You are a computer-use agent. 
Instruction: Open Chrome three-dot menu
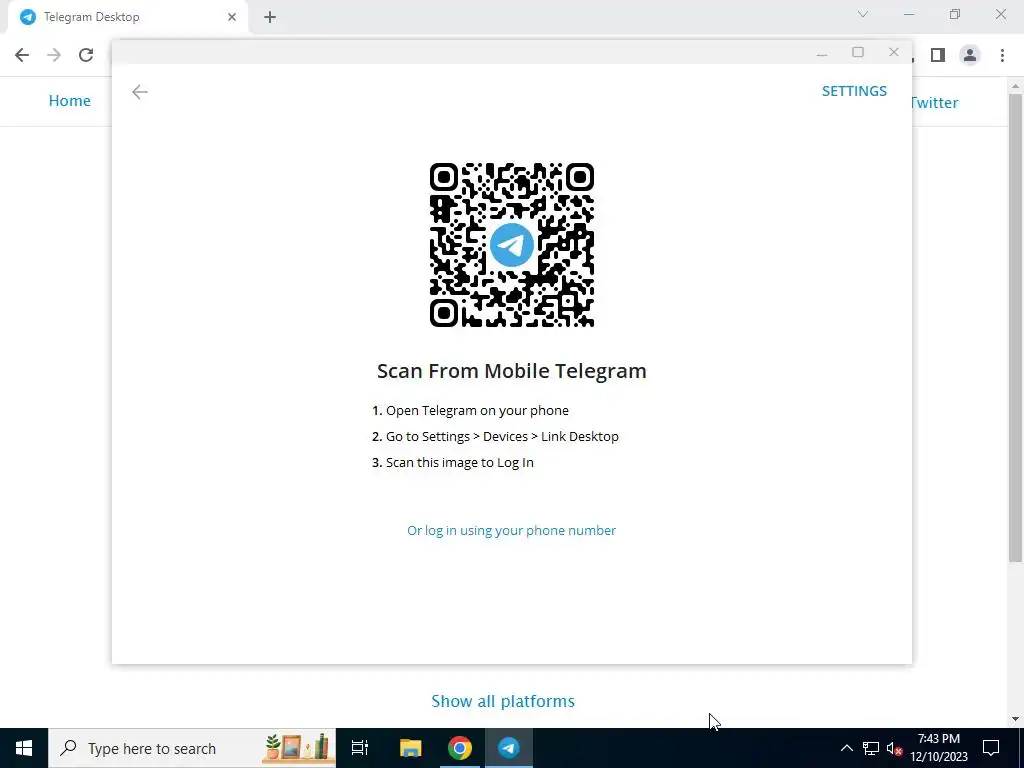pyautogui.click(x=1002, y=55)
